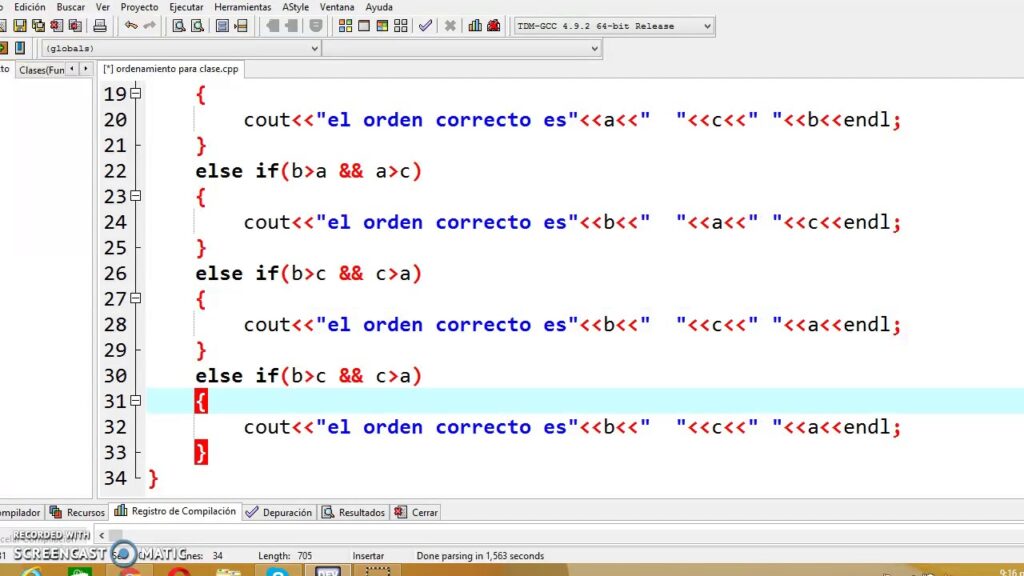Open the AStyle menu
Viewport: 1024px width, 576px height.
[295, 7]
